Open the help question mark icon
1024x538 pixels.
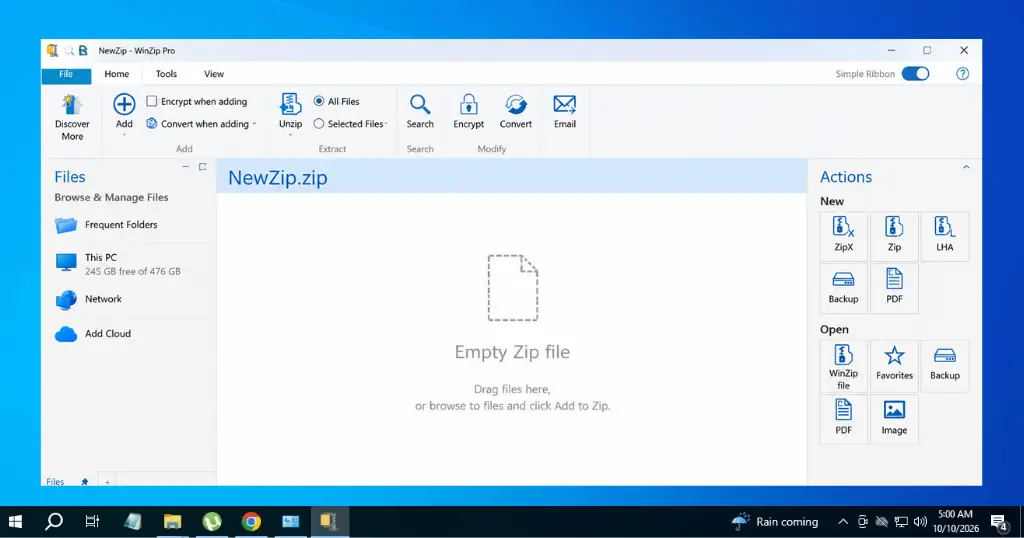tap(963, 74)
